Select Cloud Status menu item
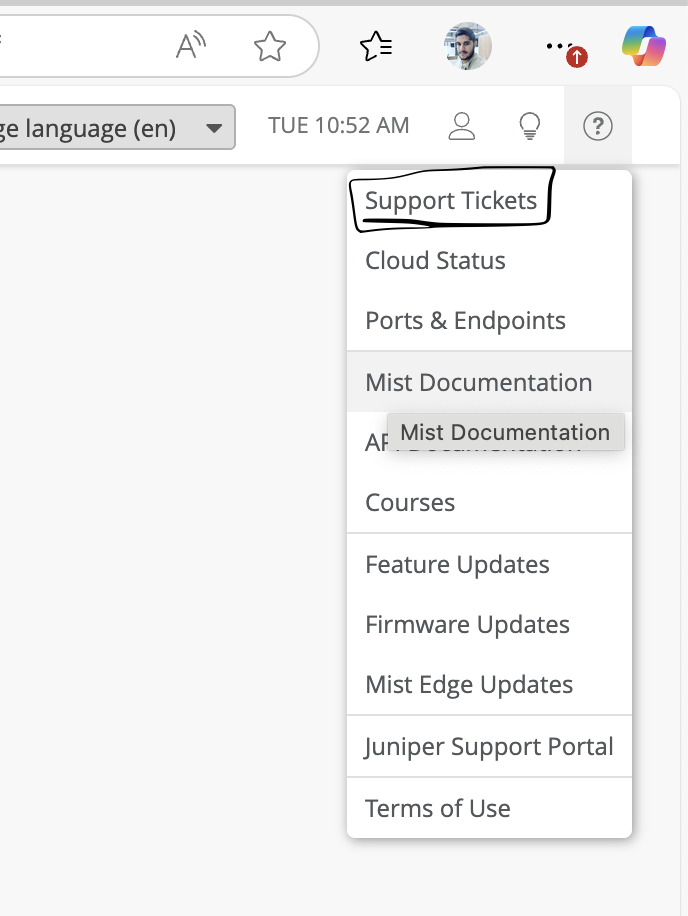 (x=435, y=261)
